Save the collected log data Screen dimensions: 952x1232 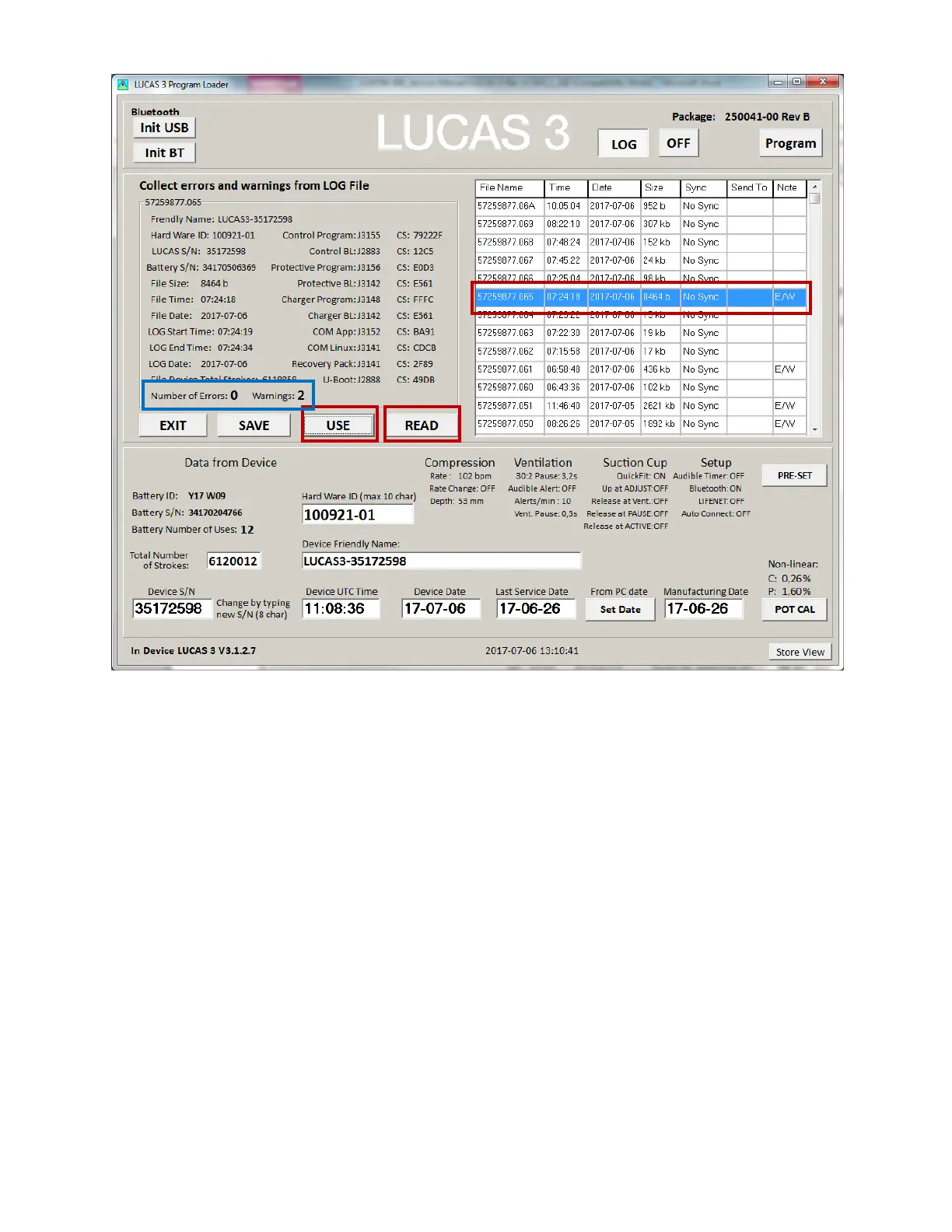coord(254,425)
